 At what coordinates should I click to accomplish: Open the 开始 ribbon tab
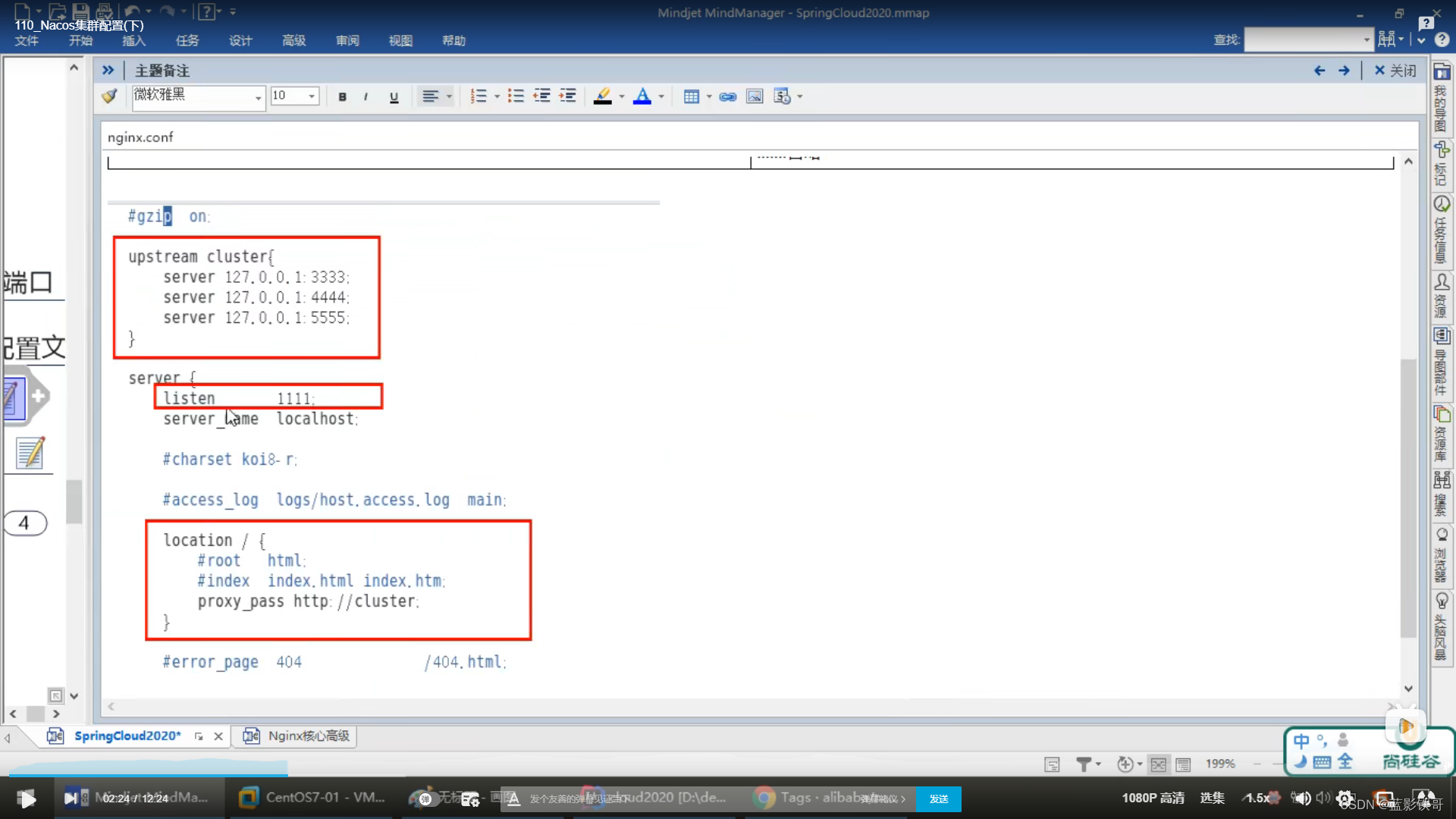[x=80, y=41]
